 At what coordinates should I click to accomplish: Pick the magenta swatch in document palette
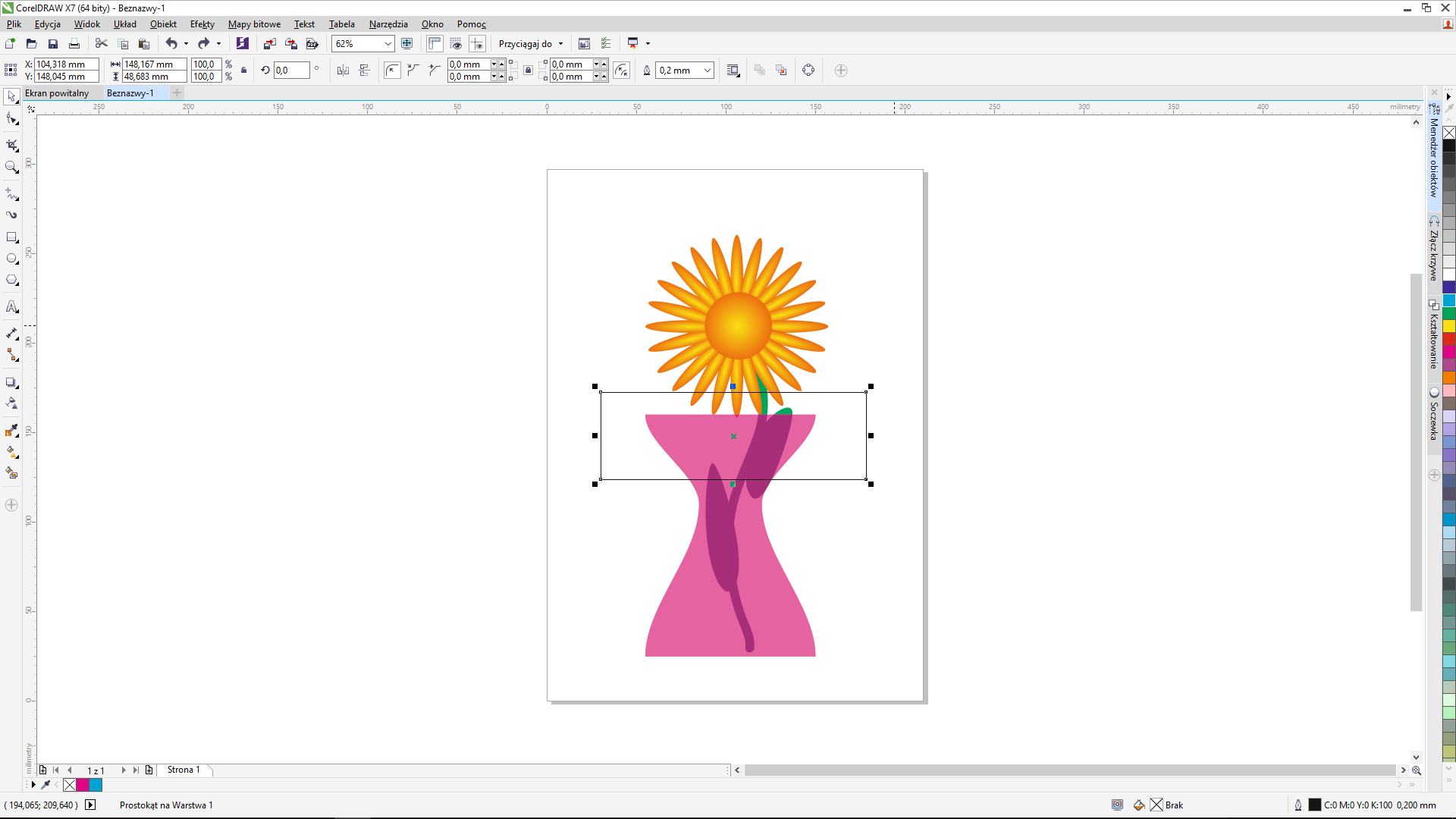point(83,785)
